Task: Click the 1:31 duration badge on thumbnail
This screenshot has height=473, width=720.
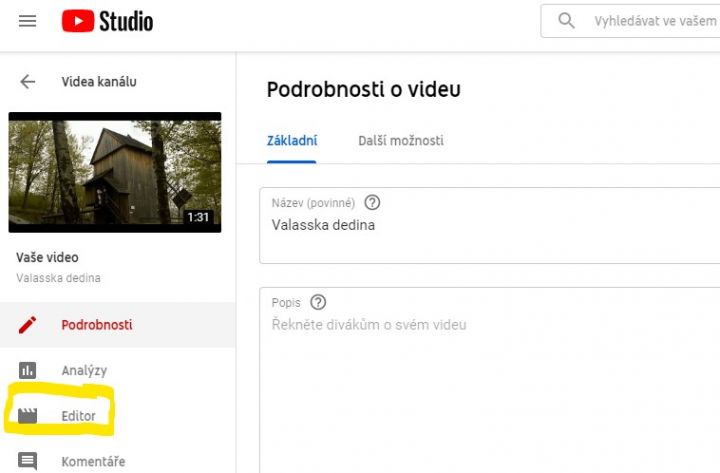Action: pos(198,217)
